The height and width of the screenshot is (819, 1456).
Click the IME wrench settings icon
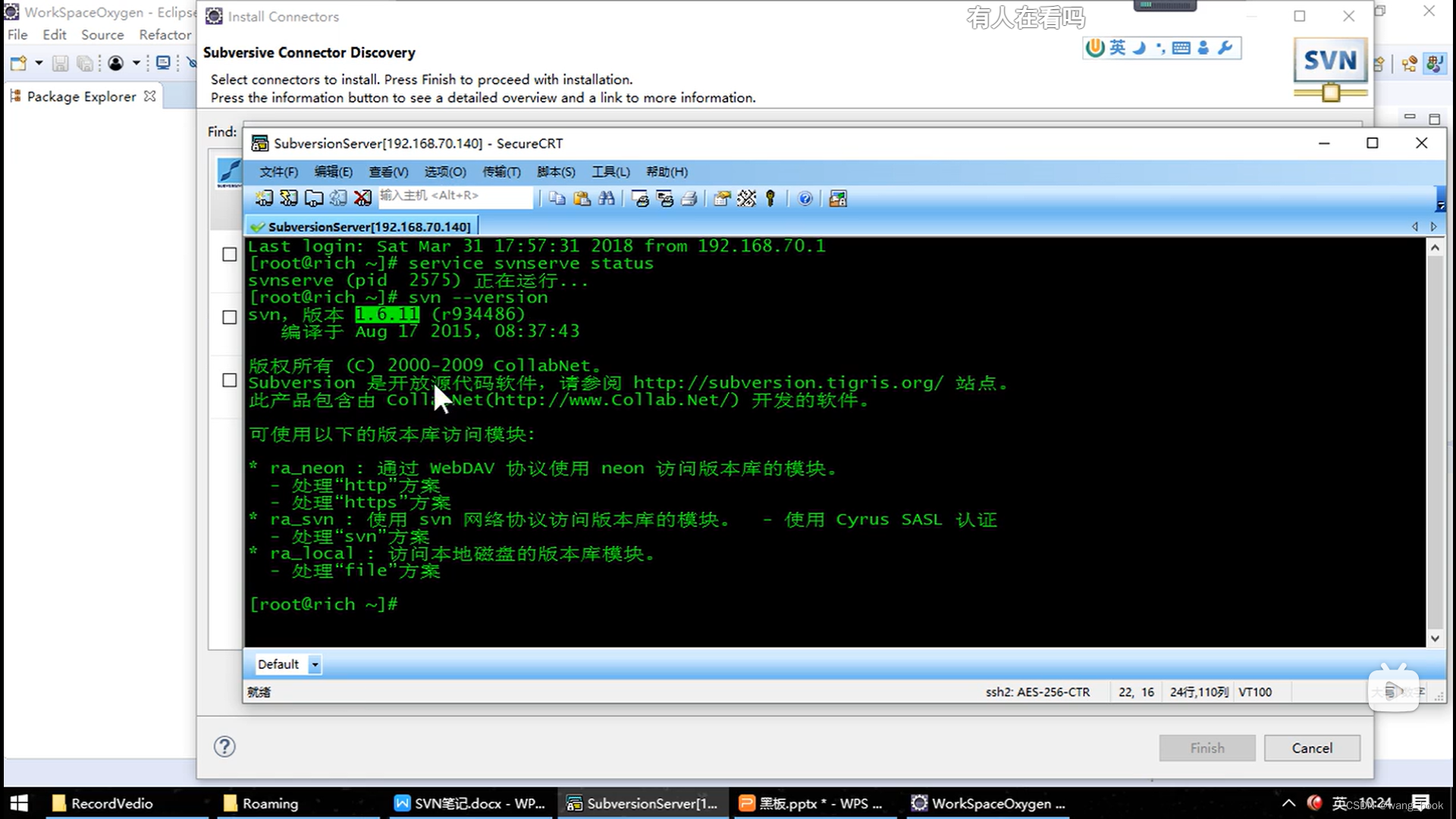[x=1225, y=48]
